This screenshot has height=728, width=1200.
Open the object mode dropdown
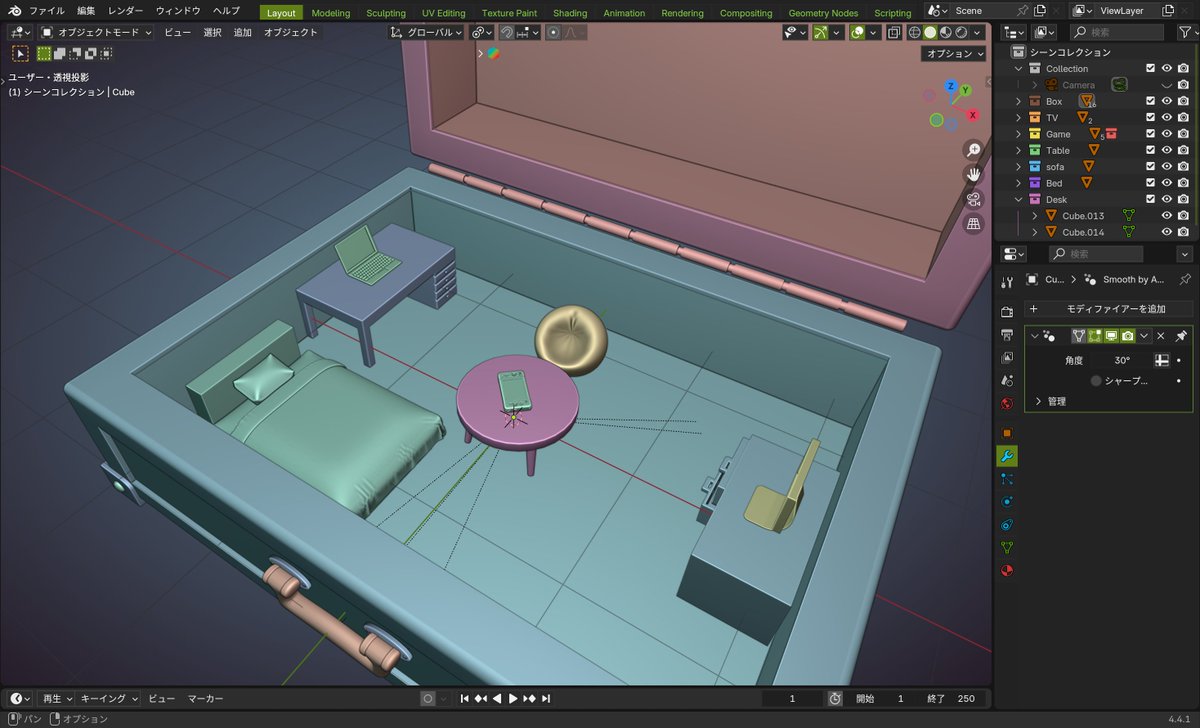[96, 32]
